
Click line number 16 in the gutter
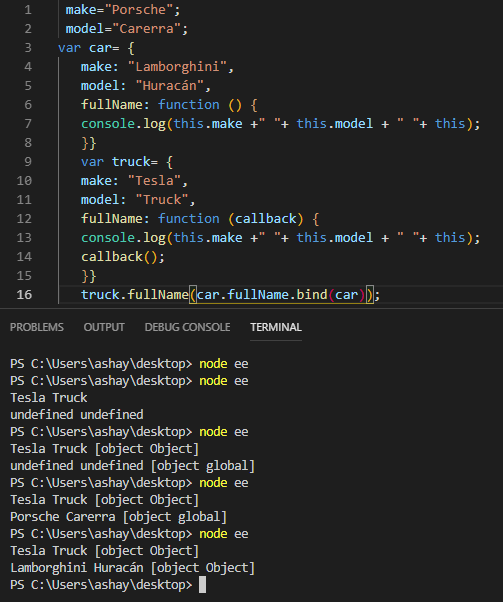coord(24,294)
